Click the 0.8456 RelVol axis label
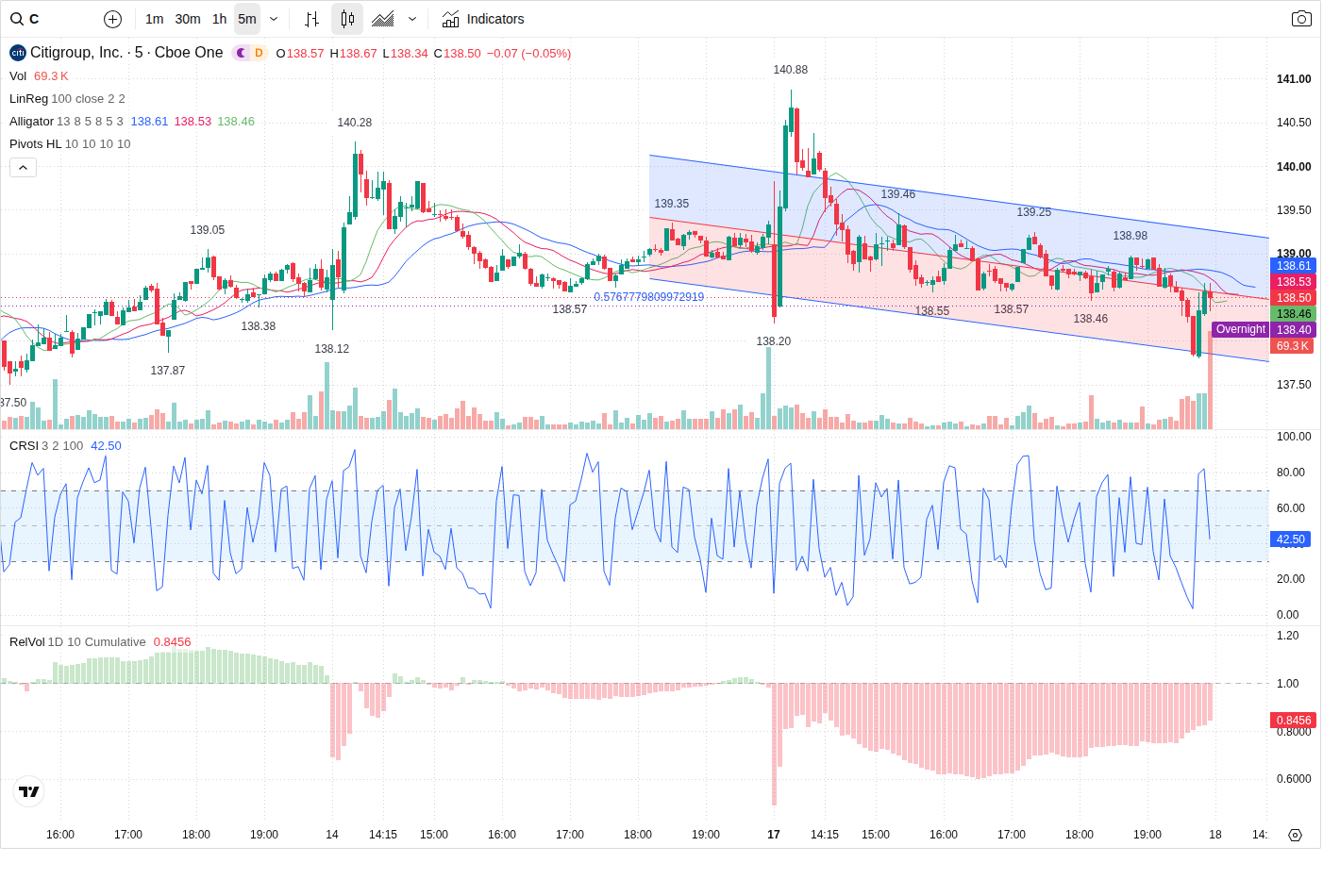This screenshot has height=896, width=1340. [1294, 721]
